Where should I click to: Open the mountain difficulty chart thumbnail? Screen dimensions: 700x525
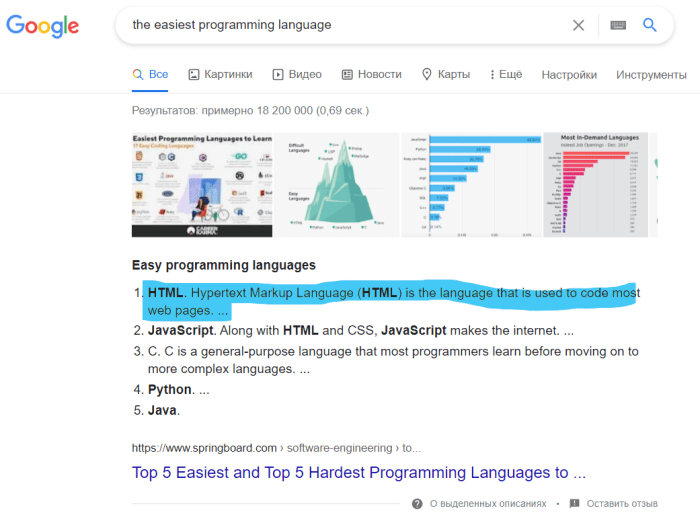tap(337, 185)
